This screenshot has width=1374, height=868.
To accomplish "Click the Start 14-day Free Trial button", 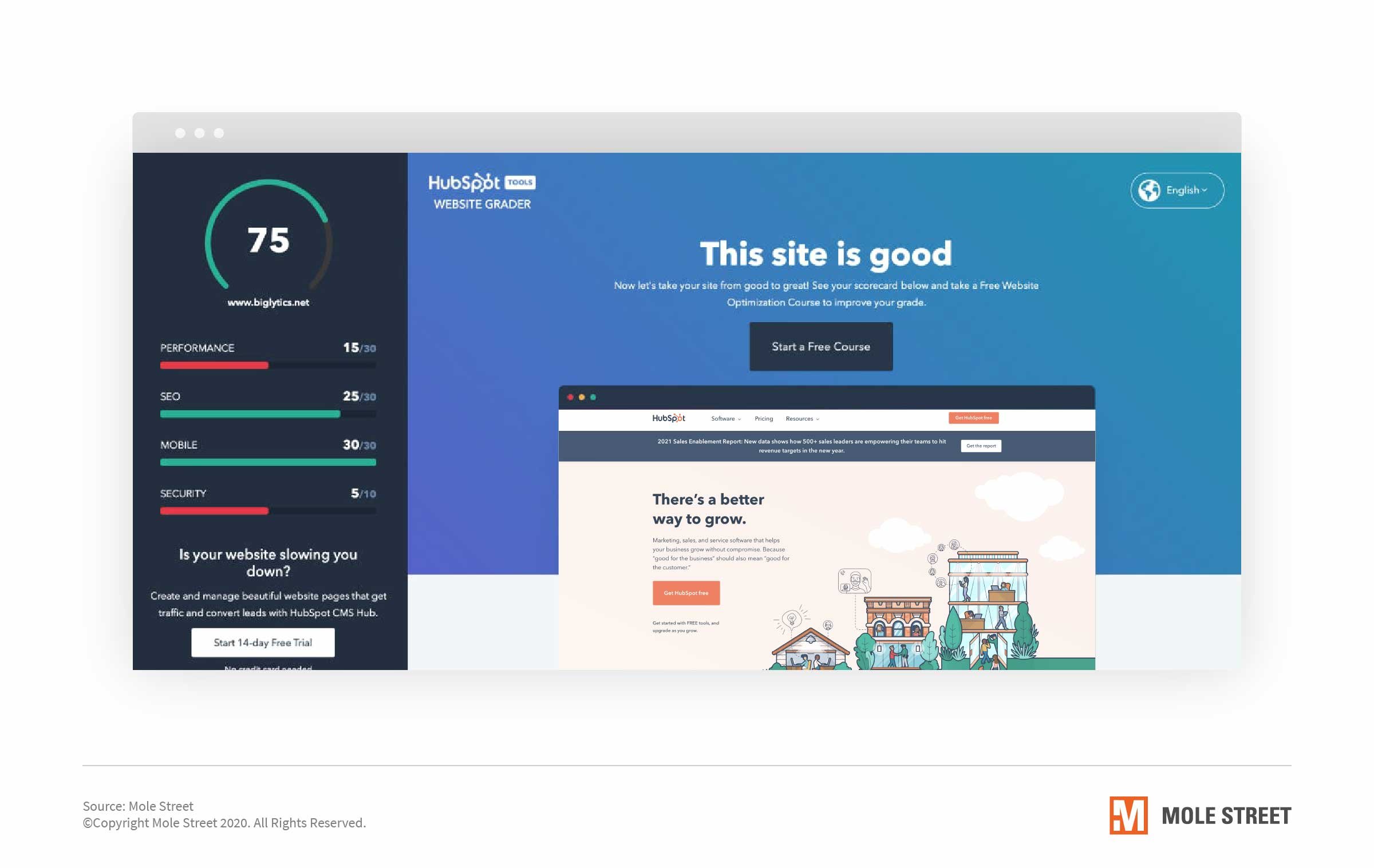I will coord(264,641).
